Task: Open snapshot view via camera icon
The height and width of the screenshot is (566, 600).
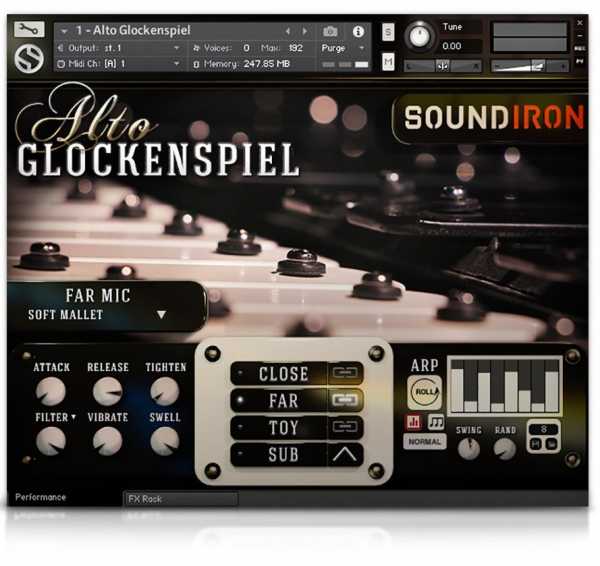Action: tap(330, 31)
